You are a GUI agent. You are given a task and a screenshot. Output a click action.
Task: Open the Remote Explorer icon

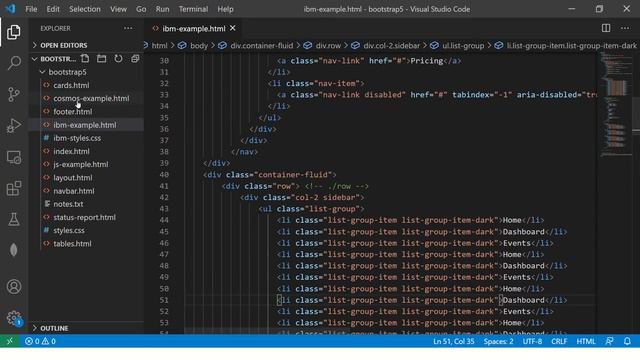(13, 157)
